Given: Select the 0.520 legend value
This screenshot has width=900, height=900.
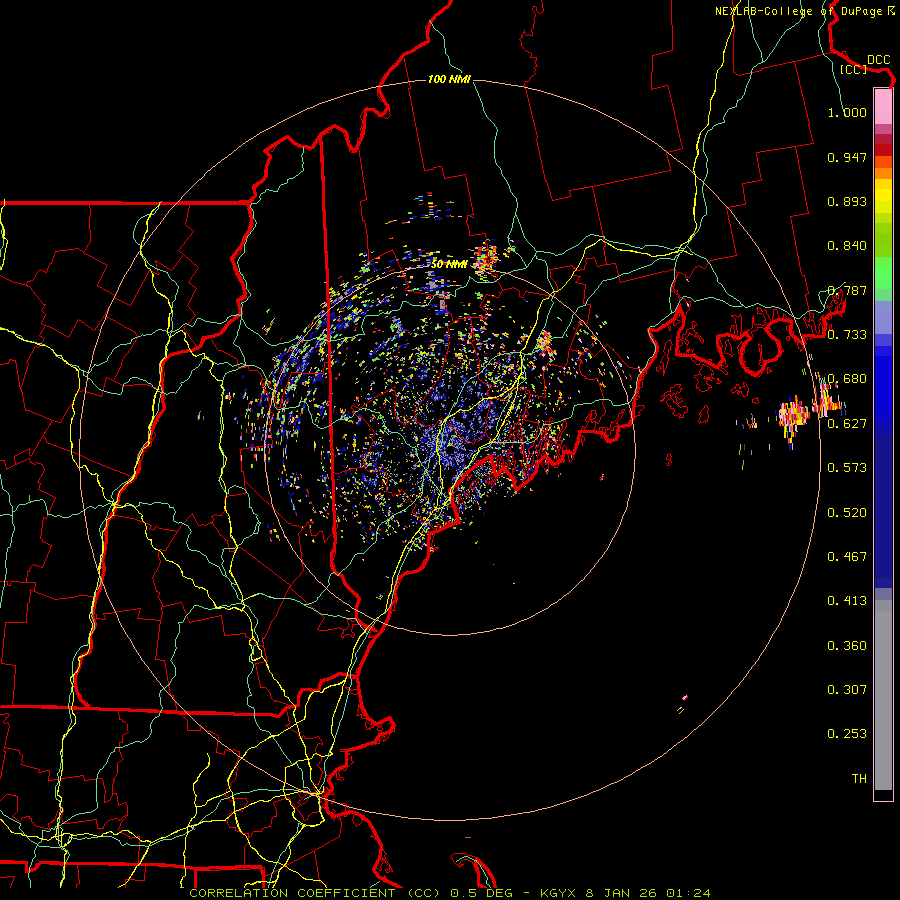Looking at the screenshot, I should click(x=847, y=513).
